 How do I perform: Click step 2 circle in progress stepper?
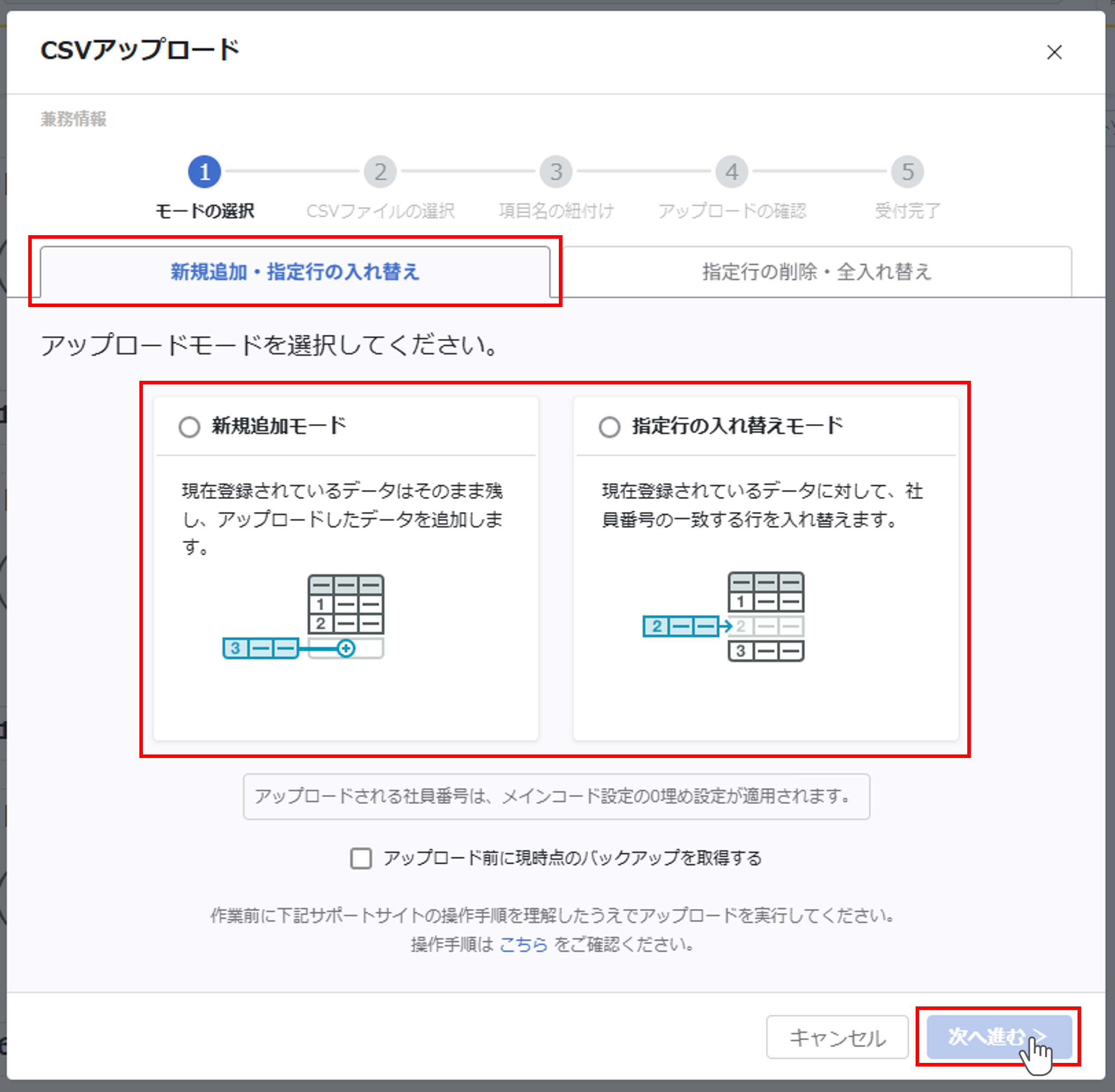click(380, 172)
